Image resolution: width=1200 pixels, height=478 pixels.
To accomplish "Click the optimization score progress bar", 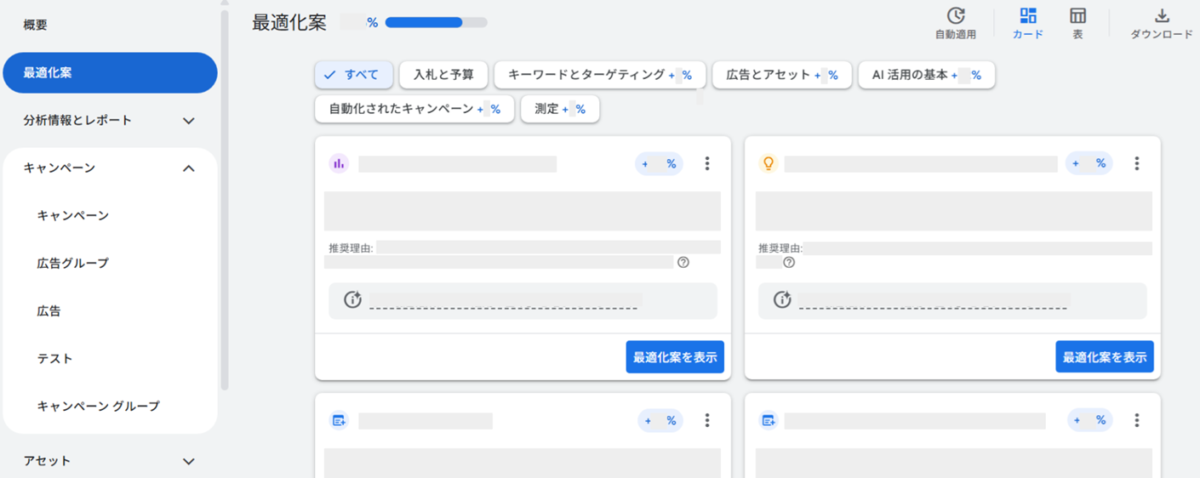I will 436,22.
